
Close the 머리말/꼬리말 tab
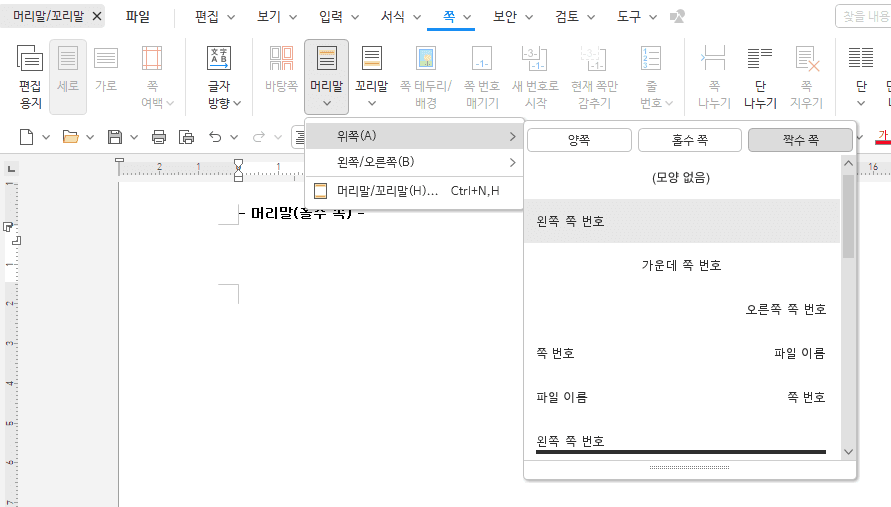click(97, 16)
